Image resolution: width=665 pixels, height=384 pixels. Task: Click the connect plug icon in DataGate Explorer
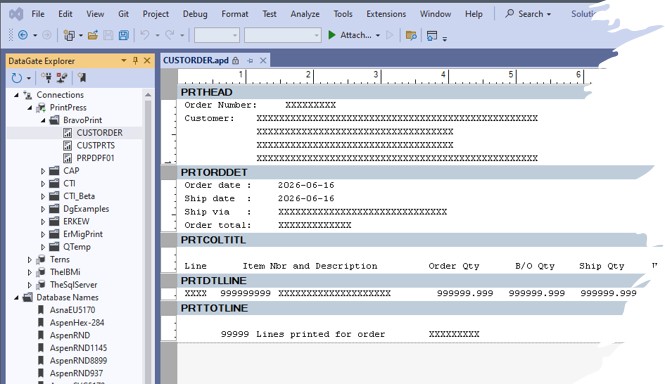(x=47, y=78)
